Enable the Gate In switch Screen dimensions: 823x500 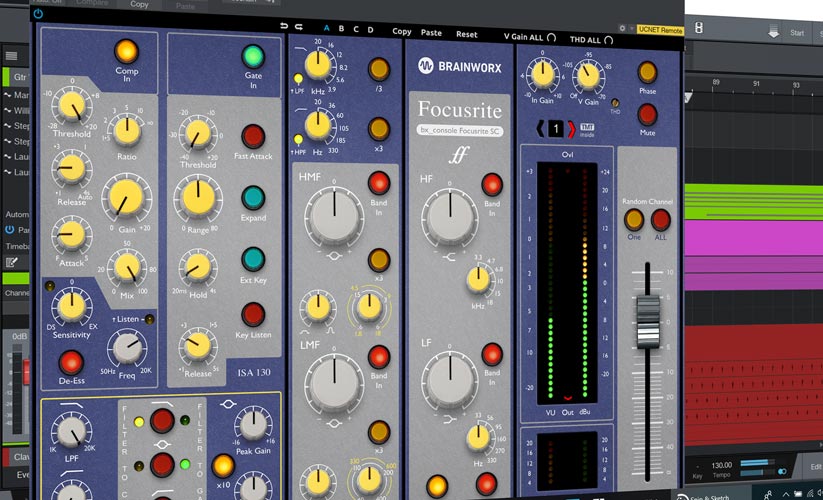[253, 56]
